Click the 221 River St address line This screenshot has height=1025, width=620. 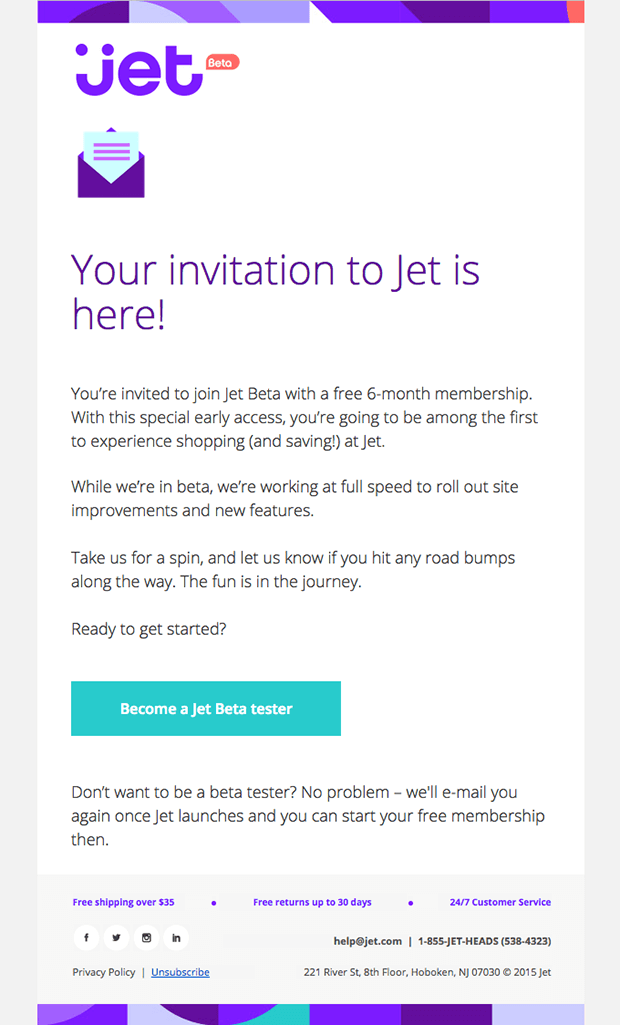427,972
